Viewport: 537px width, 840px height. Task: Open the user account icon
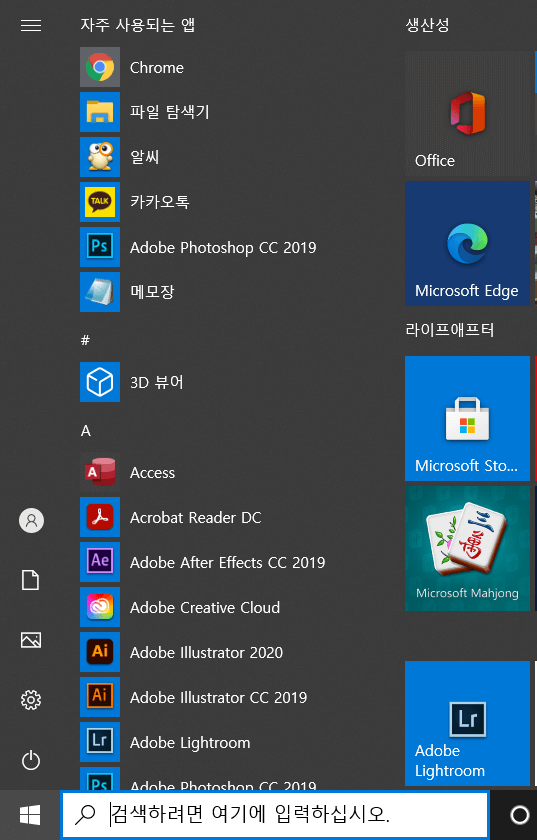click(x=31, y=520)
